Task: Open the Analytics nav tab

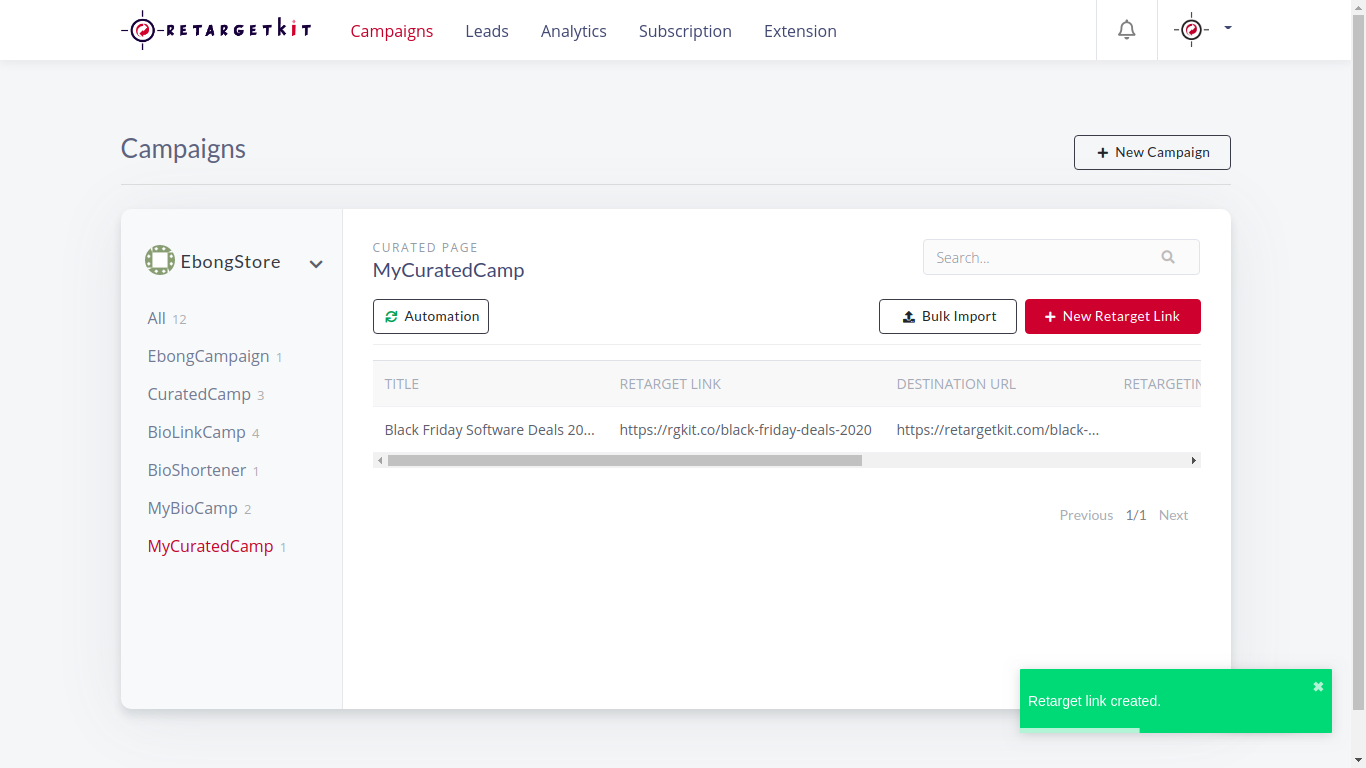Action: (x=574, y=31)
